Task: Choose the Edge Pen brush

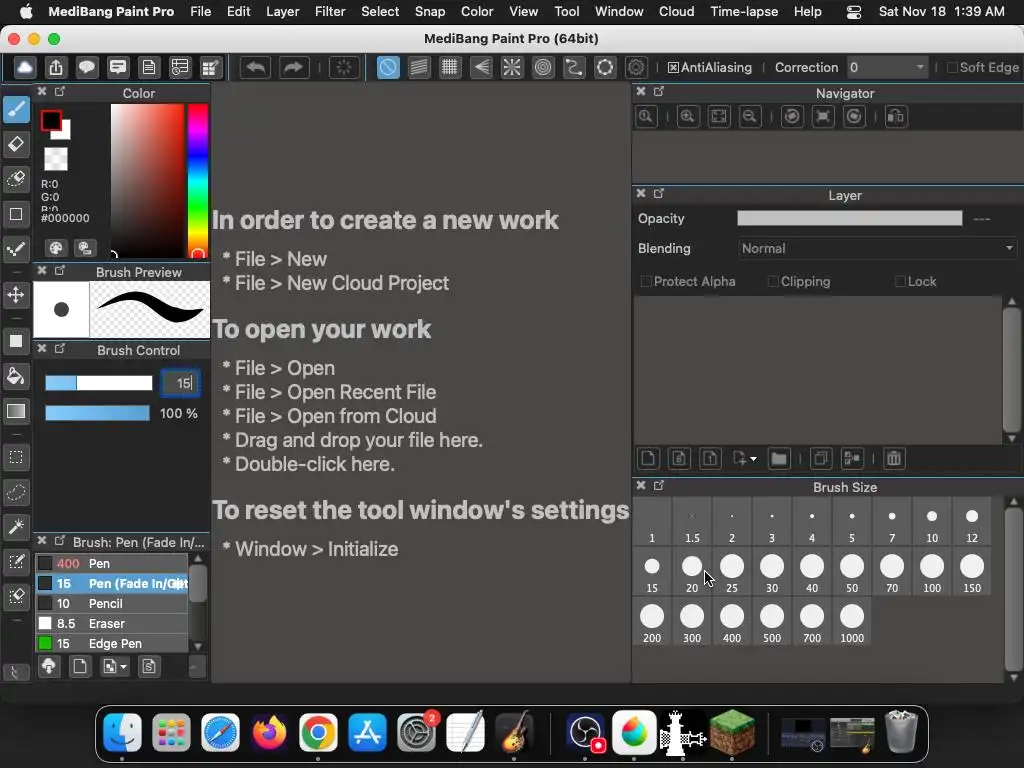Action: [x=111, y=643]
